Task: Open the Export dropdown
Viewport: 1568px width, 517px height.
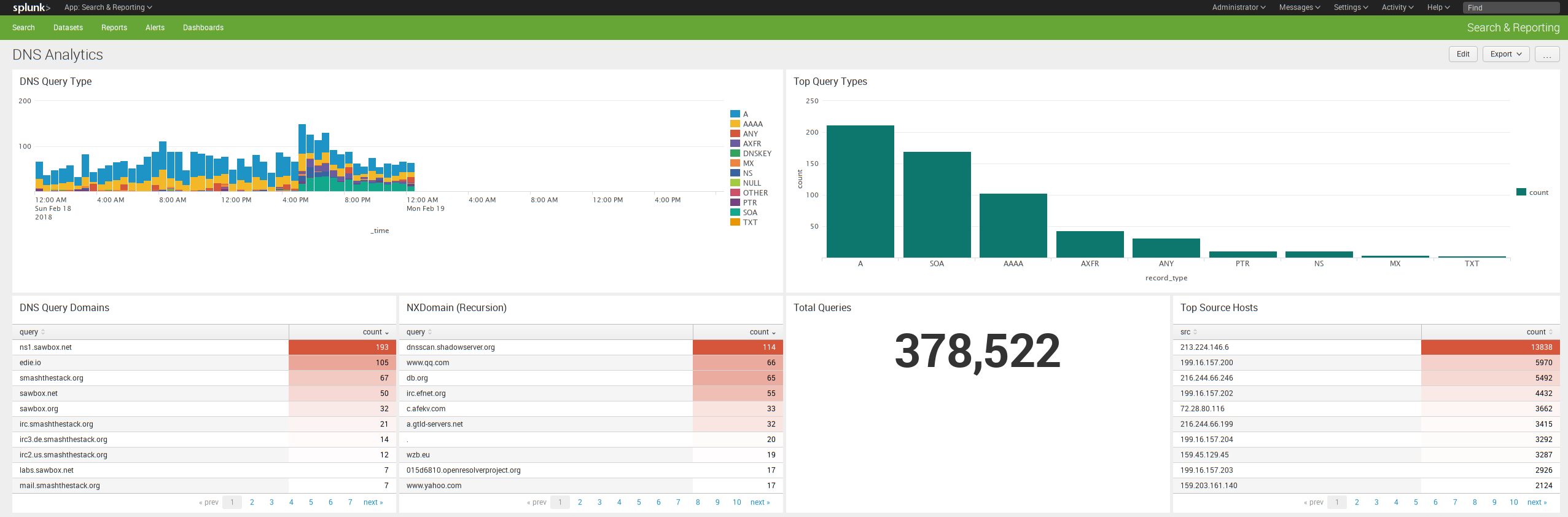Action: tap(1505, 54)
